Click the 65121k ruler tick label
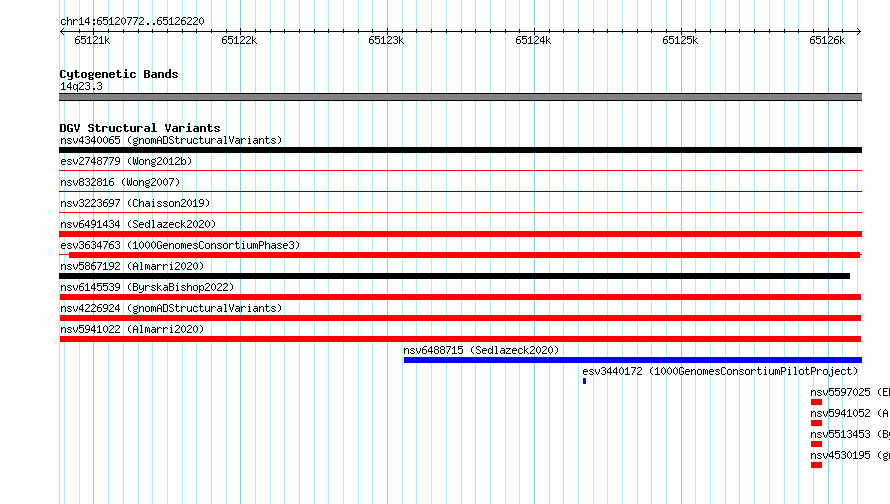Viewport: 890px width, 504px height. (92, 40)
